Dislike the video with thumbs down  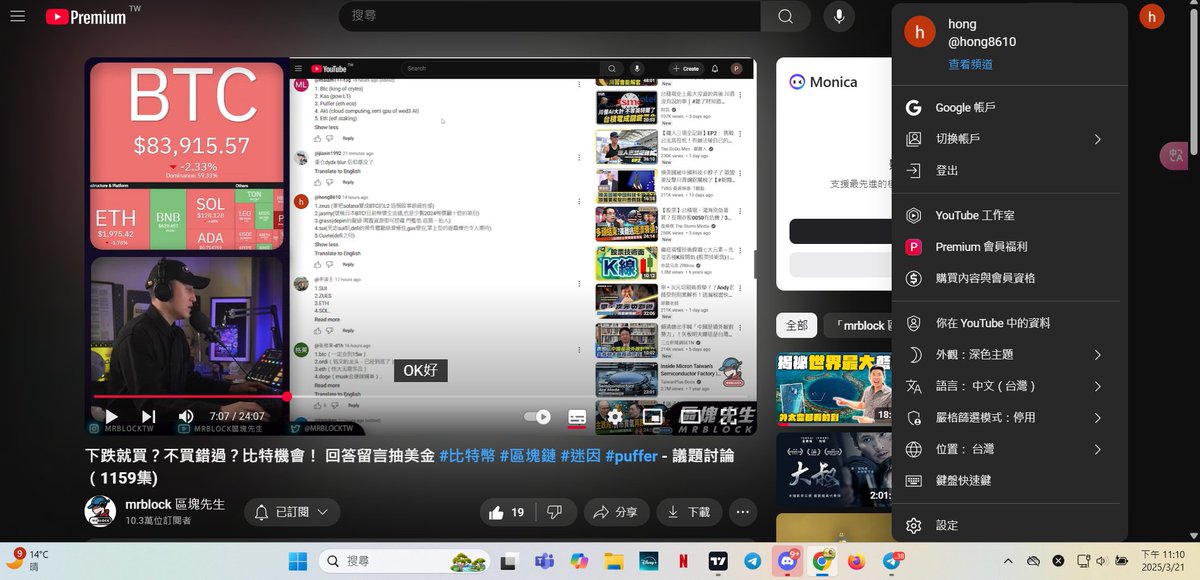[555, 512]
